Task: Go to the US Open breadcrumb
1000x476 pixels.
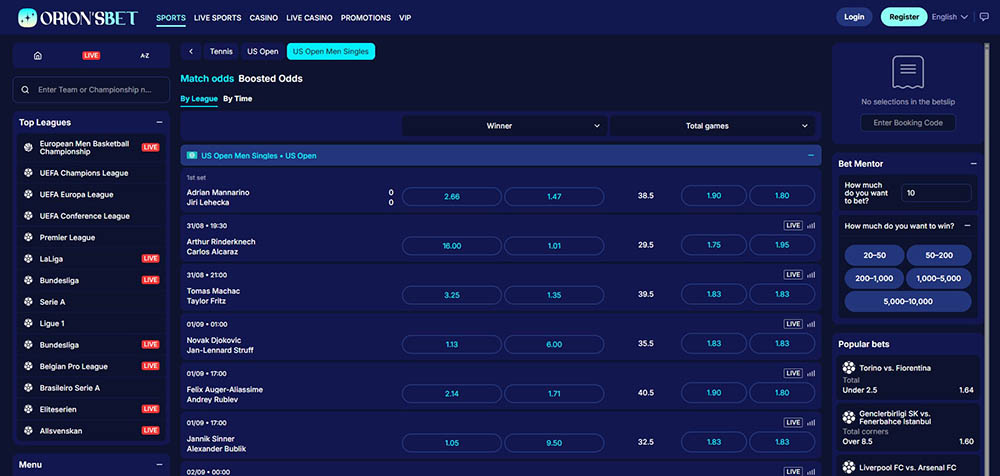Action: pos(263,52)
